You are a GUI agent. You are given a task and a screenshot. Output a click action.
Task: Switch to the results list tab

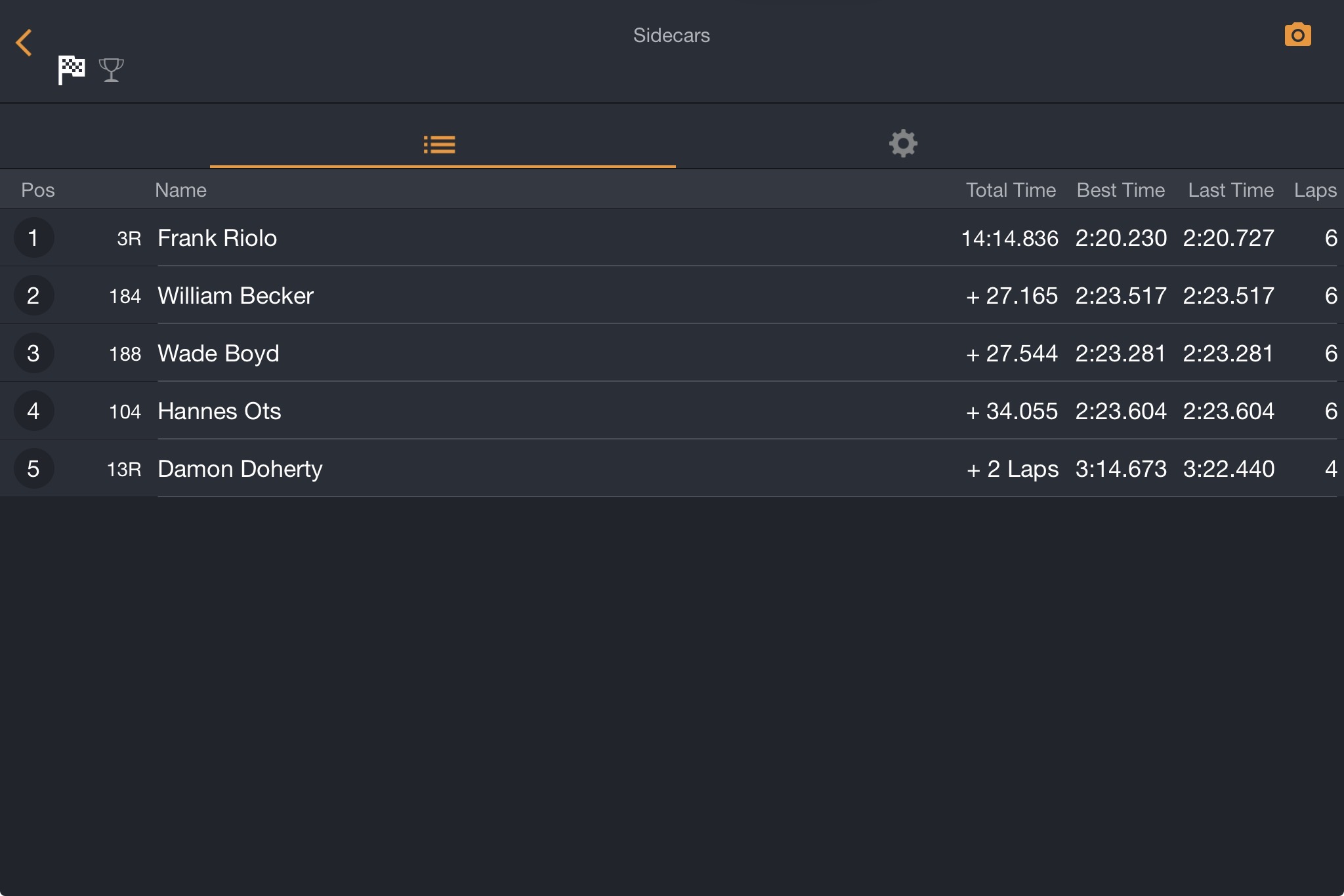point(440,144)
